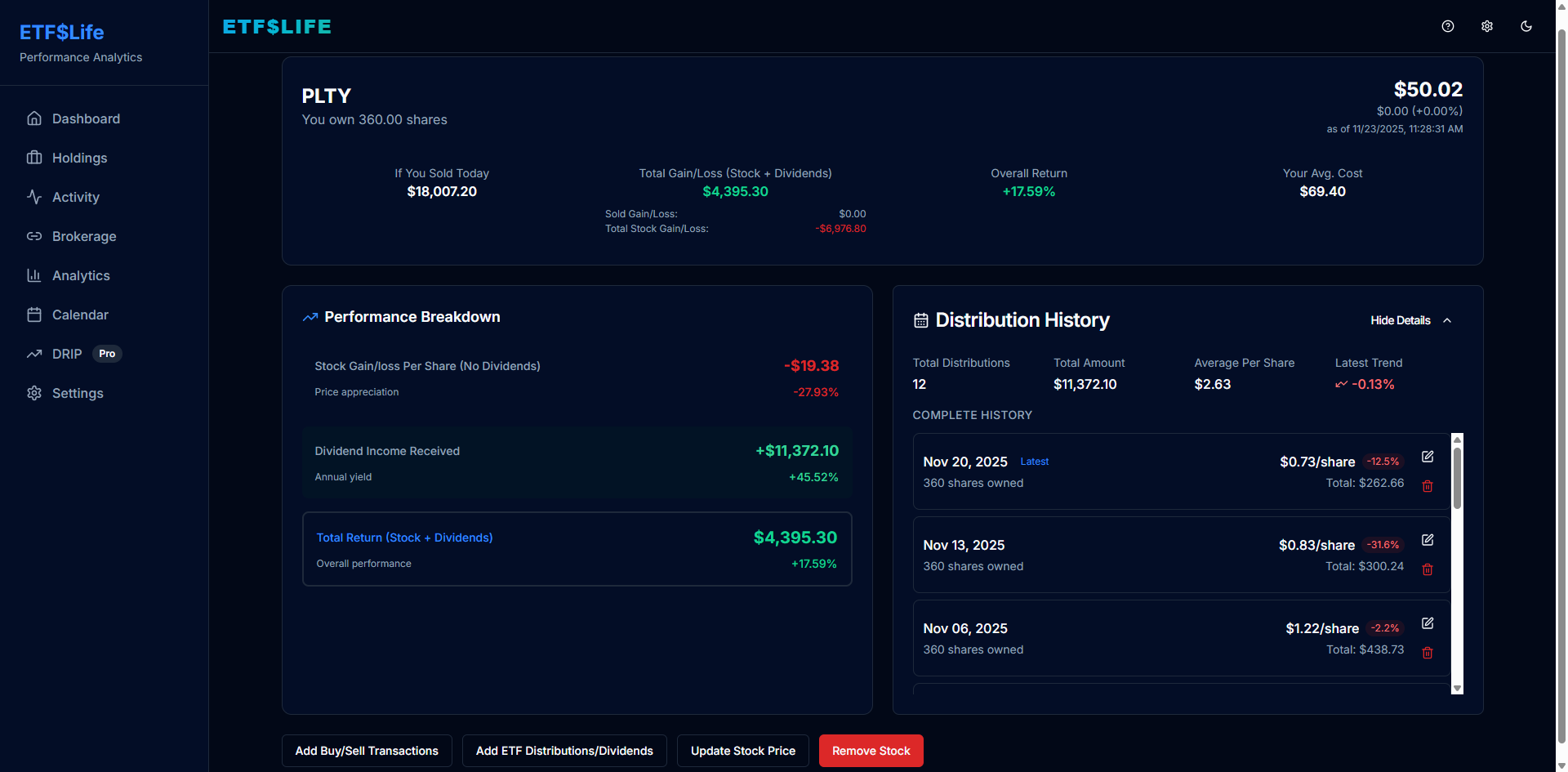
Task: Click the $2.63 average per share
Action: click(x=1212, y=384)
